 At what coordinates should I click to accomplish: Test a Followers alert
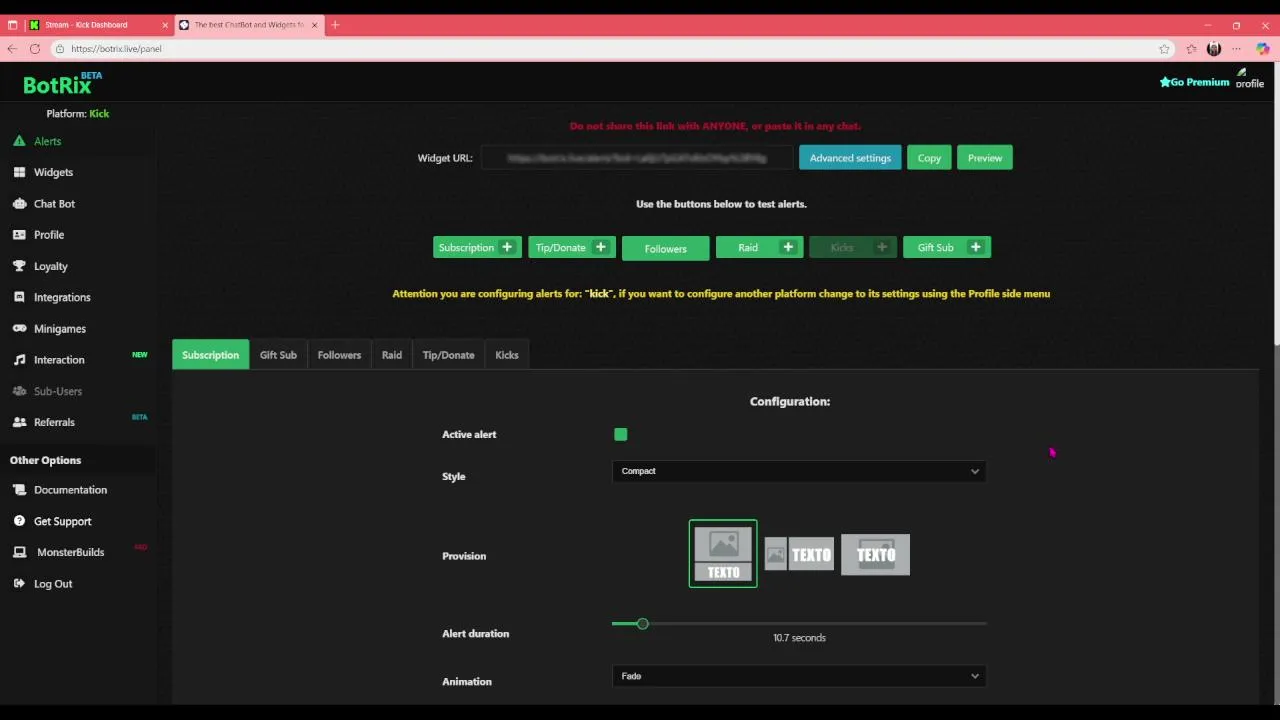pyautogui.click(x=666, y=248)
